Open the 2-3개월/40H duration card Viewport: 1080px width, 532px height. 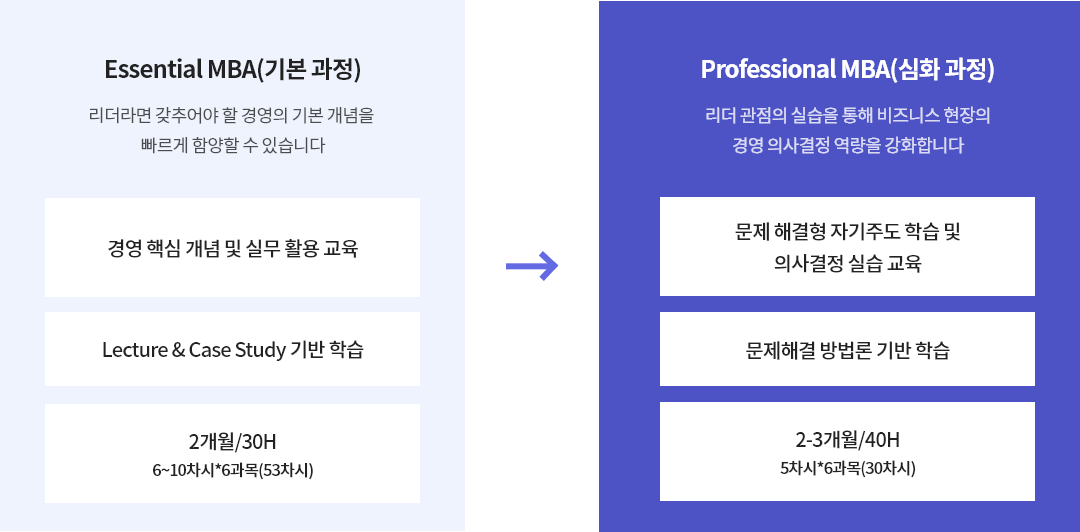tap(847, 451)
